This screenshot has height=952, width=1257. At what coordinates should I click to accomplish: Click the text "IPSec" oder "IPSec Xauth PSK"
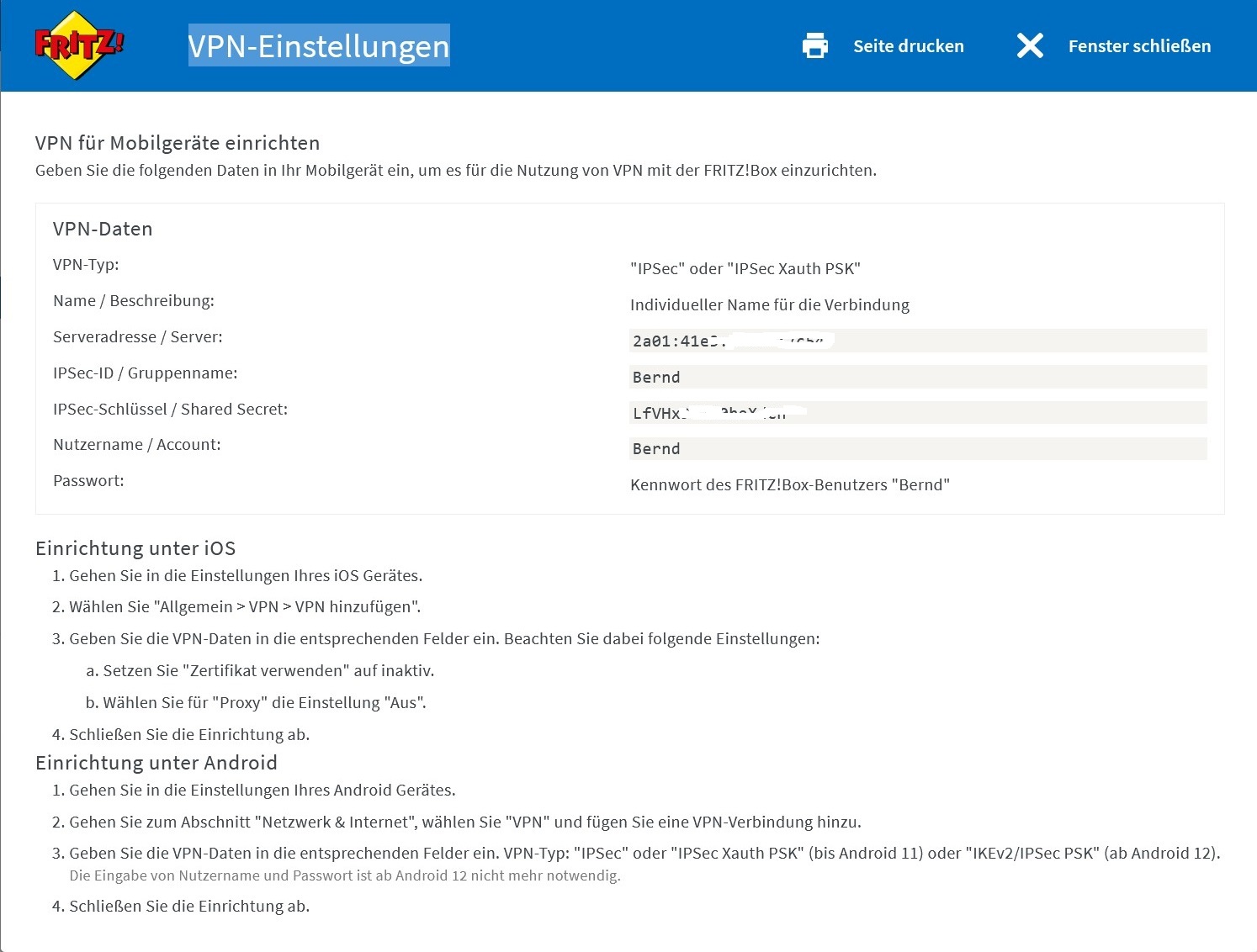(745, 269)
